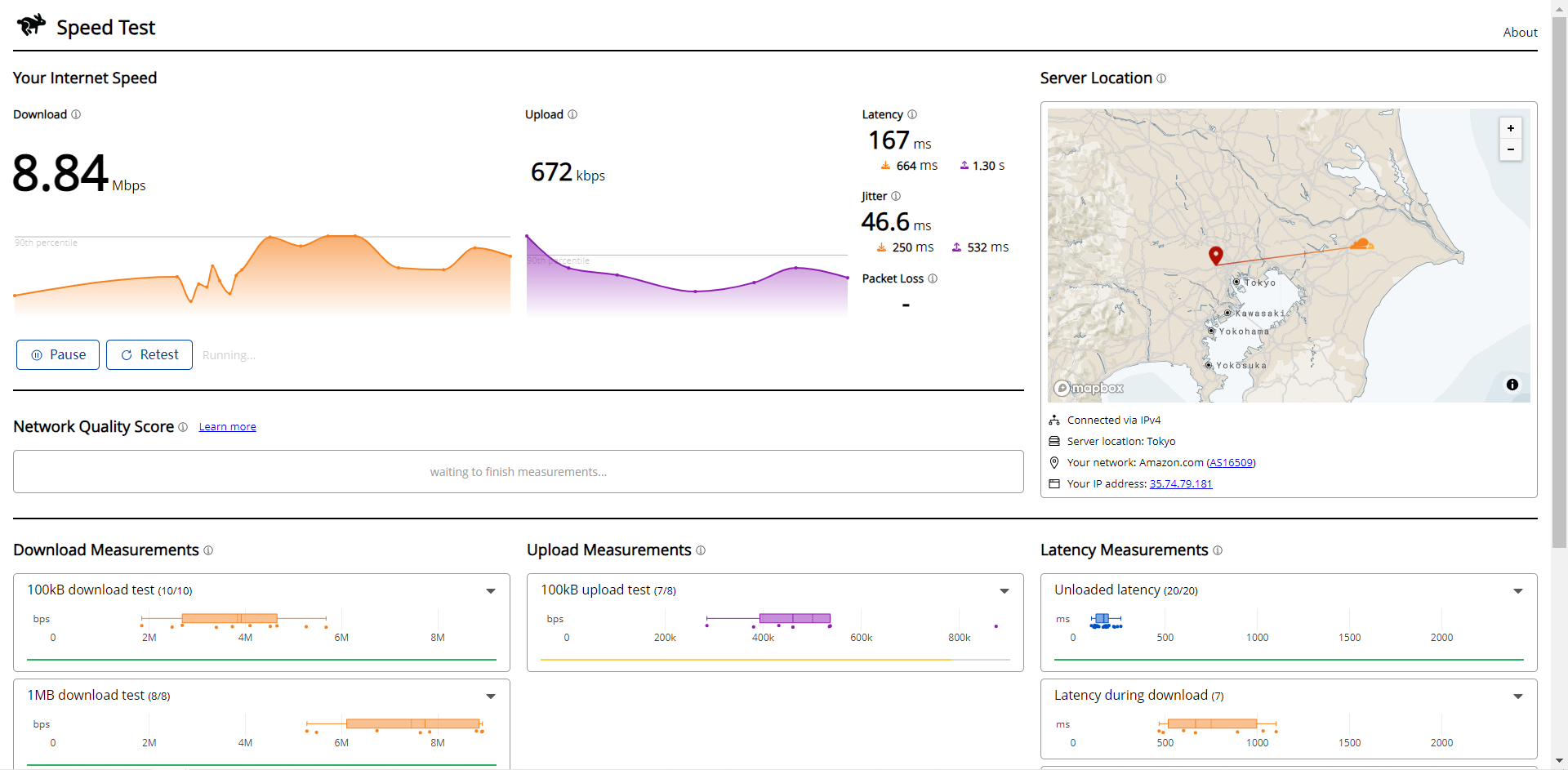
Task: Click the Mapbox logo
Action: click(x=1089, y=388)
